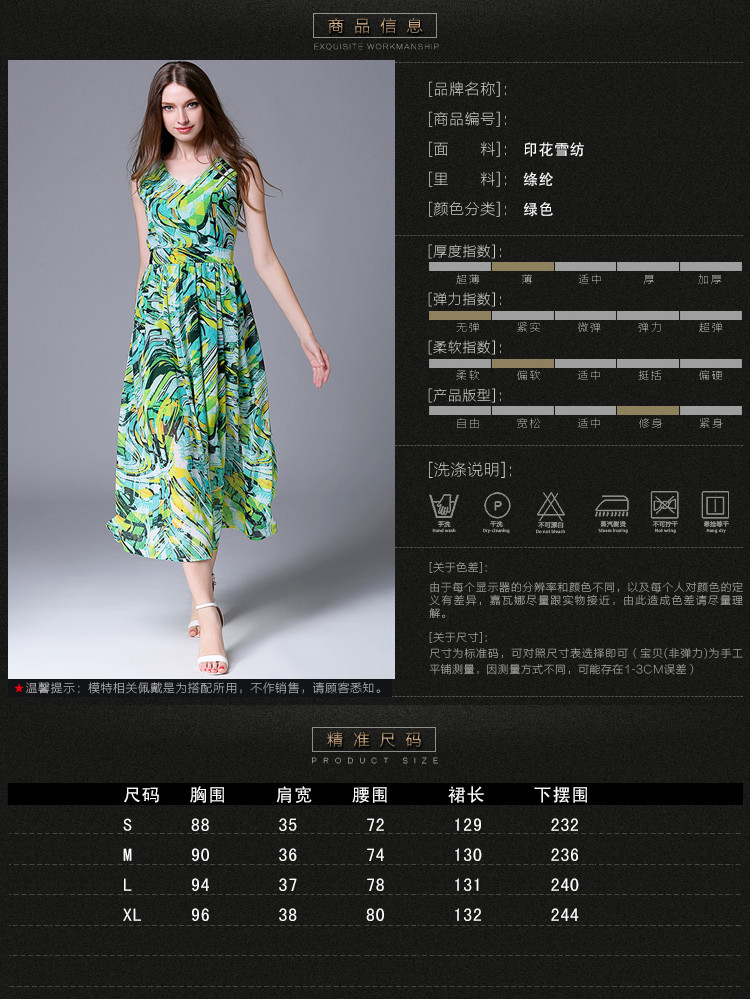Click the 尺码 column header
The image size is (750, 999).
point(141,795)
